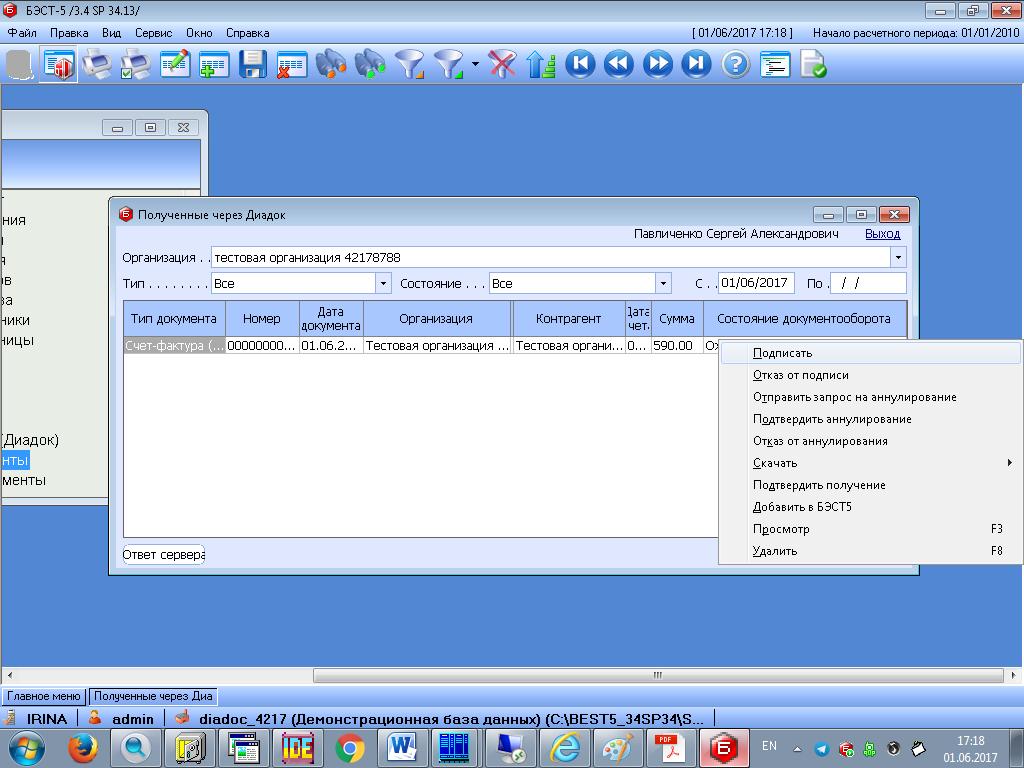Open search with orange-dot binoculars icon
Screen dimensions: 1024x768
click(331, 65)
